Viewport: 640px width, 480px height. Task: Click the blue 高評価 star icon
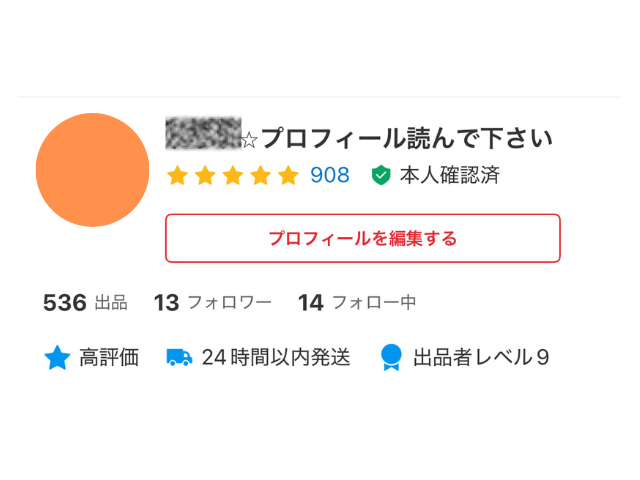click(57, 357)
